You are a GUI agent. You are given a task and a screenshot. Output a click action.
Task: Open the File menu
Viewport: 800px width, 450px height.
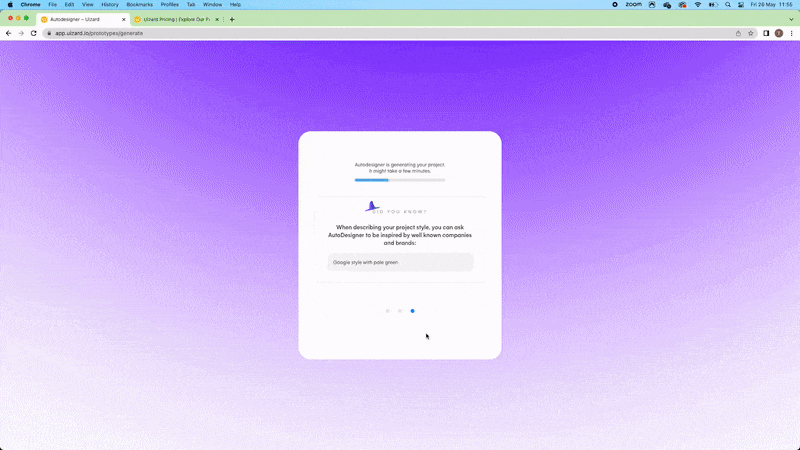tap(53, 5)
